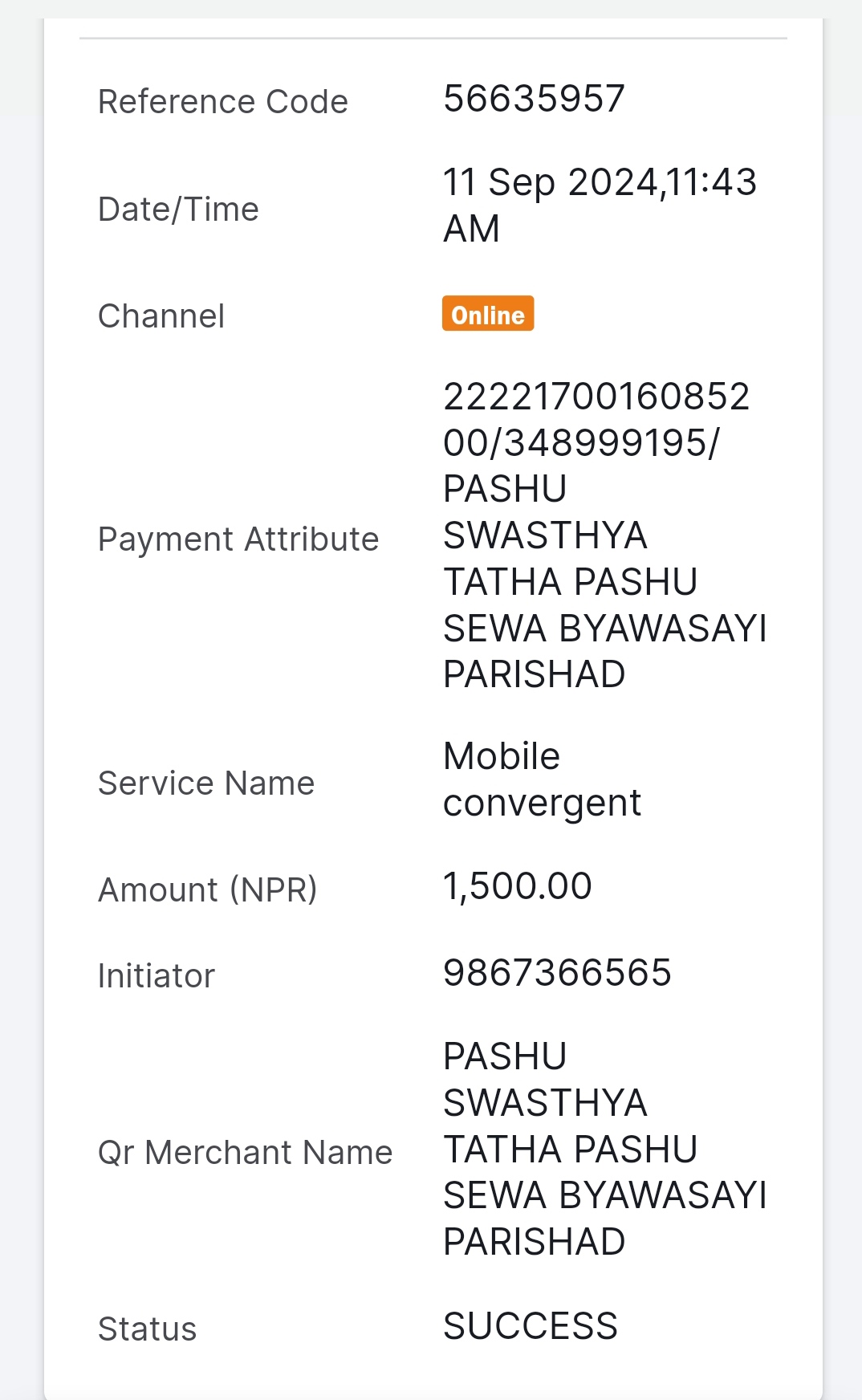Tap the Reference Code label
This screenshot has width=862, height=1400.
pyautogui.click(x=223, y=102)
